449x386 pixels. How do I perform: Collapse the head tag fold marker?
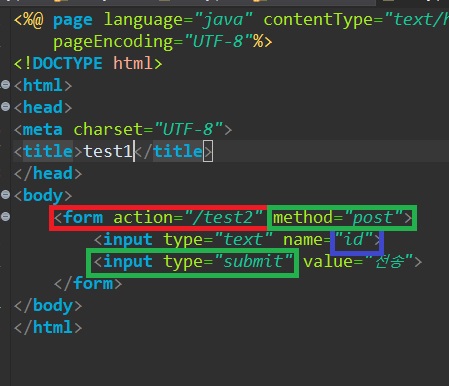pos(5,107)
